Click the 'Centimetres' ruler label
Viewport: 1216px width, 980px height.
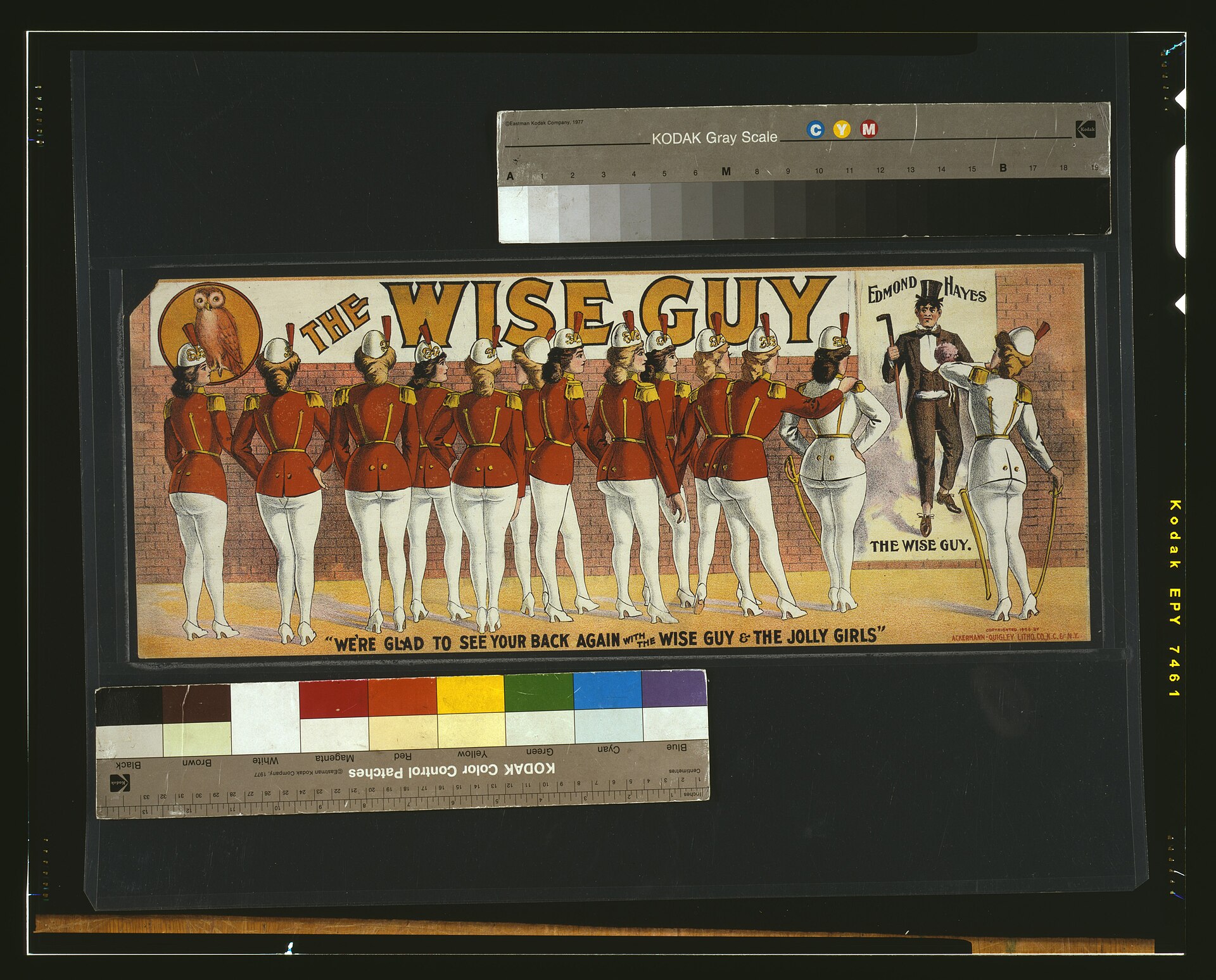point(685,770)
